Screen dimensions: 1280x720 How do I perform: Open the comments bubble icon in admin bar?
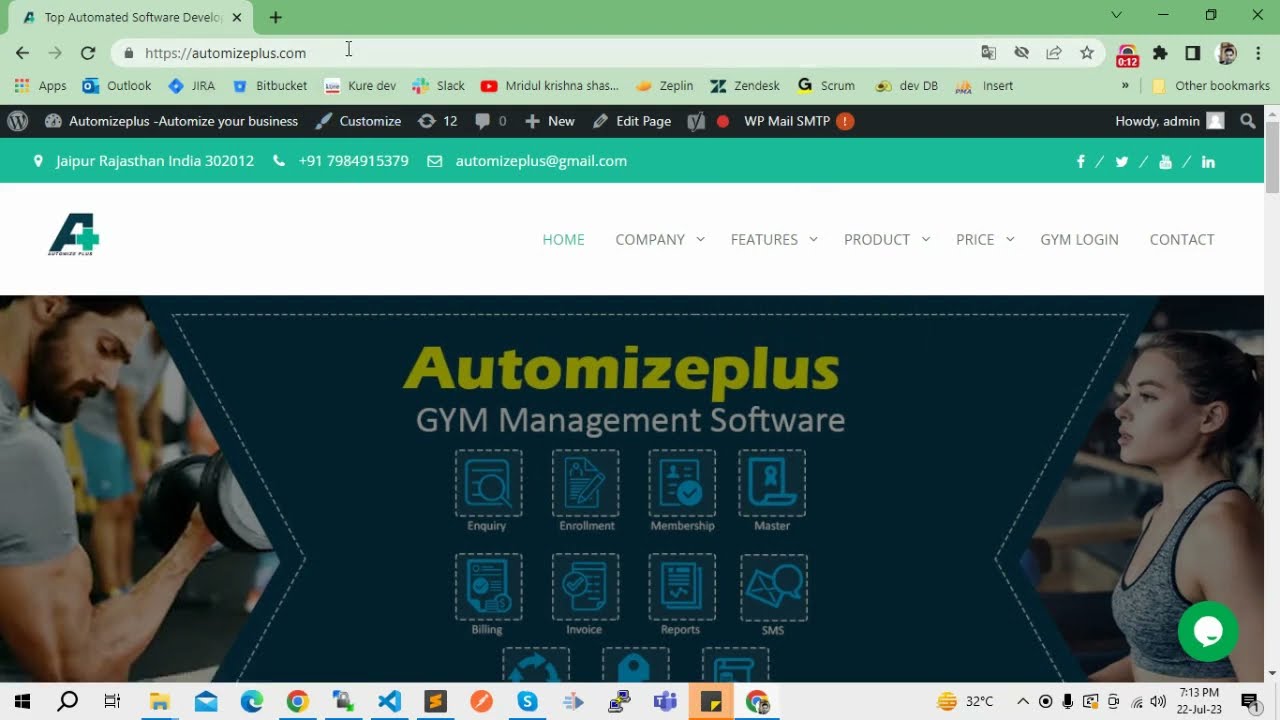click(x=491, y=121)
